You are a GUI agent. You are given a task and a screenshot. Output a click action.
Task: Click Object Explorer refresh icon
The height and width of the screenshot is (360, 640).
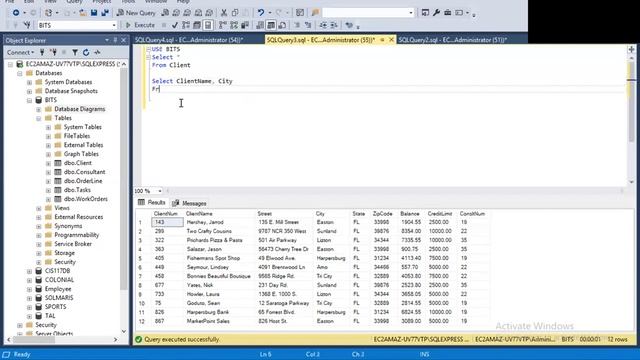click(86, 52)
